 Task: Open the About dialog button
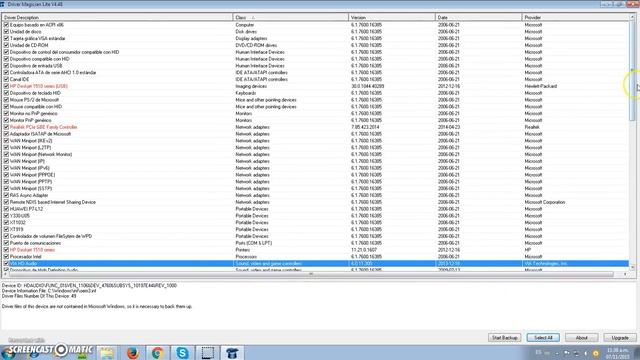tap(582, 338)
